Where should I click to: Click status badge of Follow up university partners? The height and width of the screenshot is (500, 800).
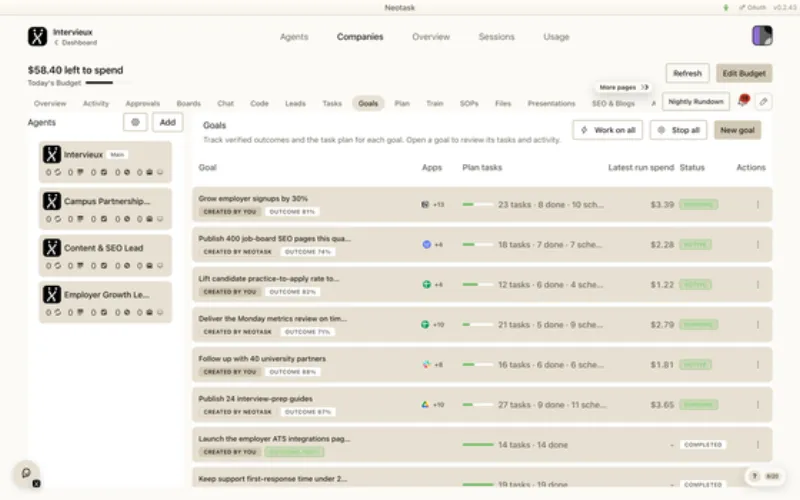click(695, 365)
